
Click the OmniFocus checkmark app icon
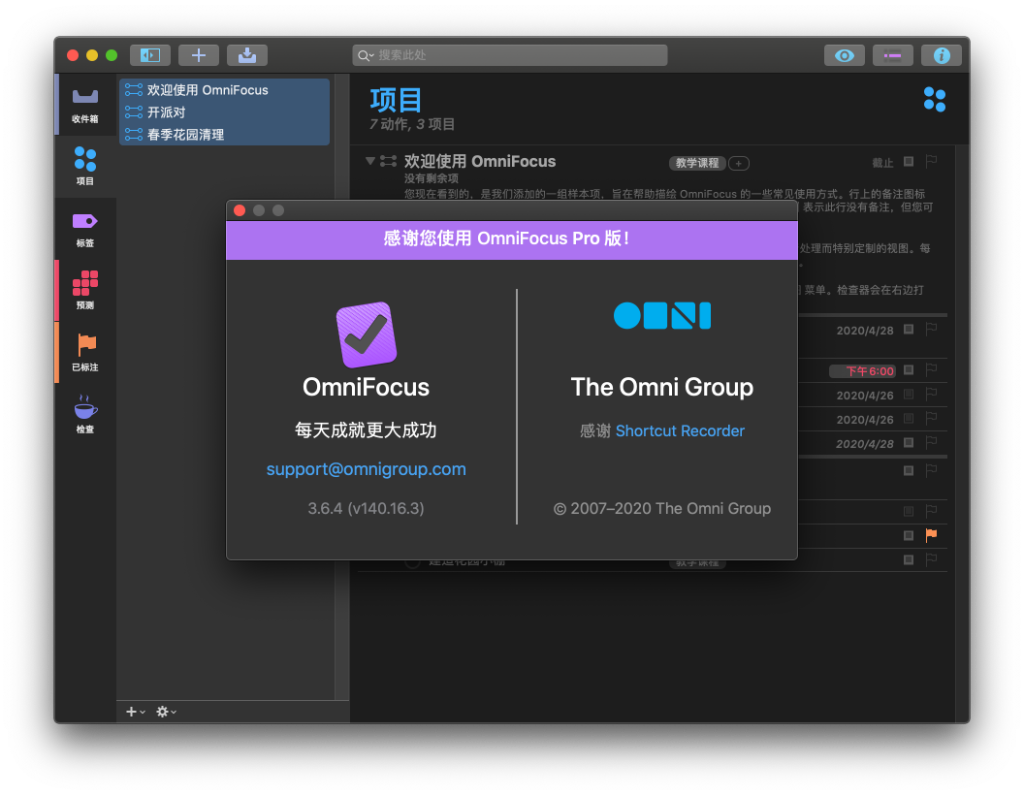click(x=366, y=334)
